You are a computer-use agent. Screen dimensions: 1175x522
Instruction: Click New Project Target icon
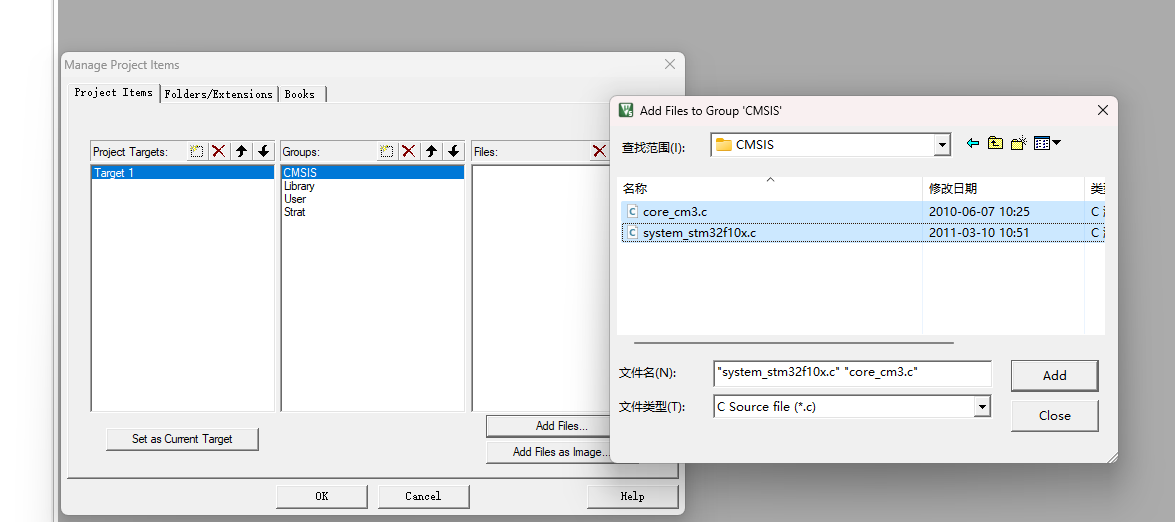pos(197,151)
